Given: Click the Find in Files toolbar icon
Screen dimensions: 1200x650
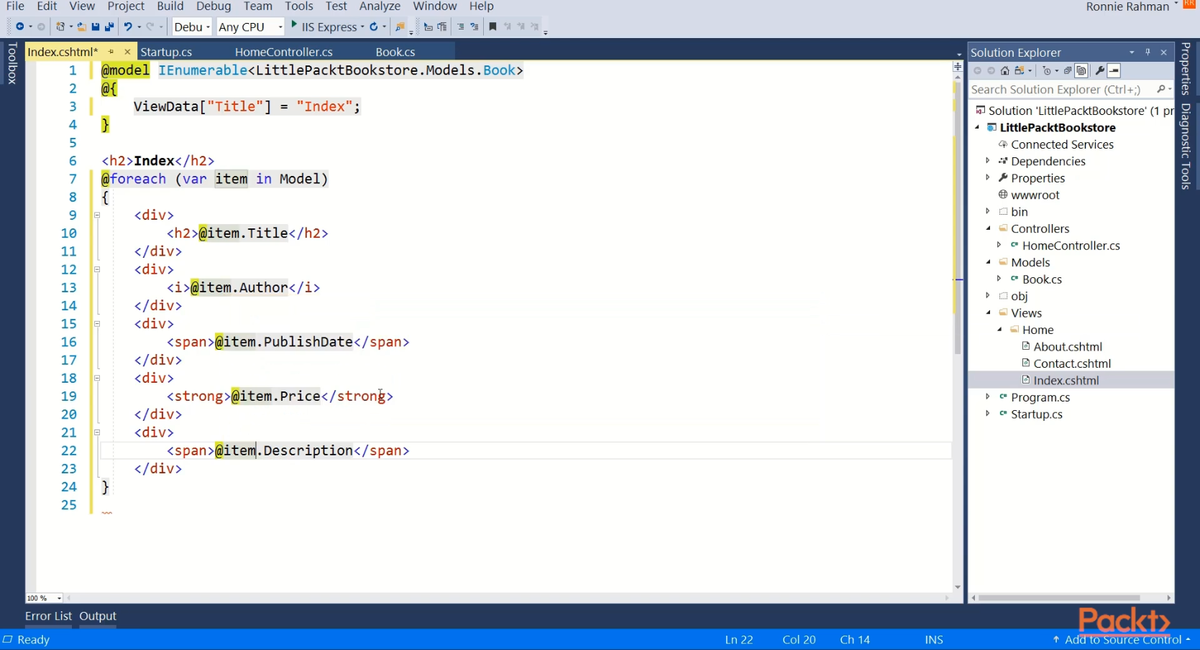Looking at the screenshot, I should pyautogui.click(x=400, y=26).
